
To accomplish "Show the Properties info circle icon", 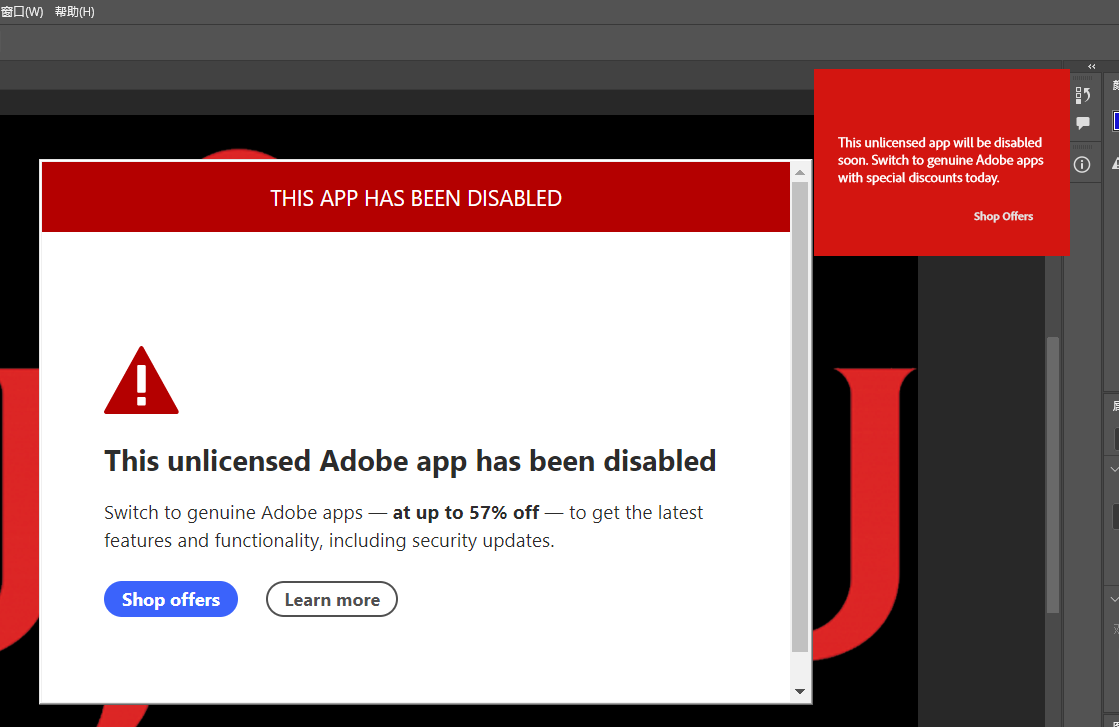I will 1082,164.
